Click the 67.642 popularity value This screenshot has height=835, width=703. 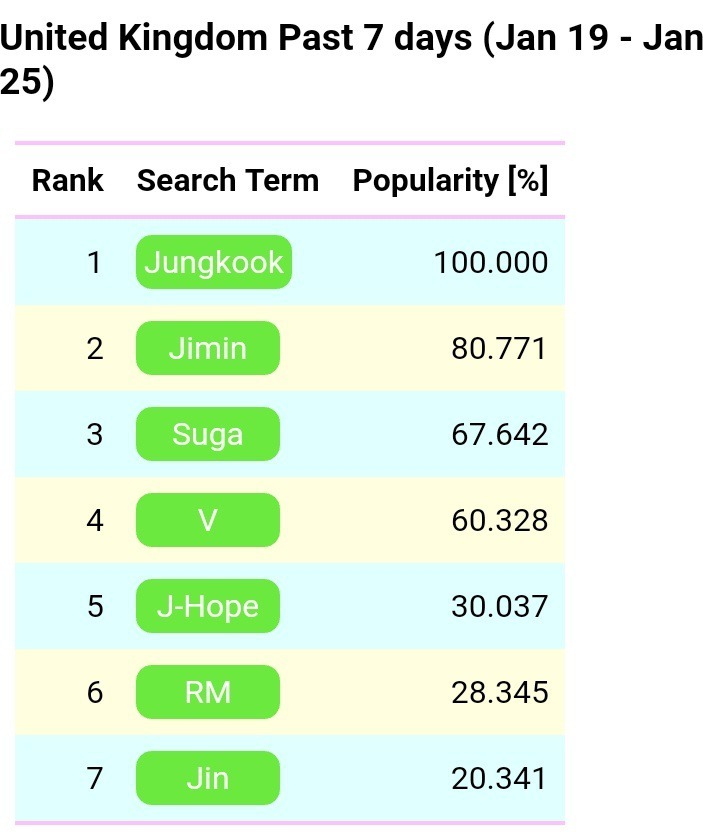[x=499, y=435]
